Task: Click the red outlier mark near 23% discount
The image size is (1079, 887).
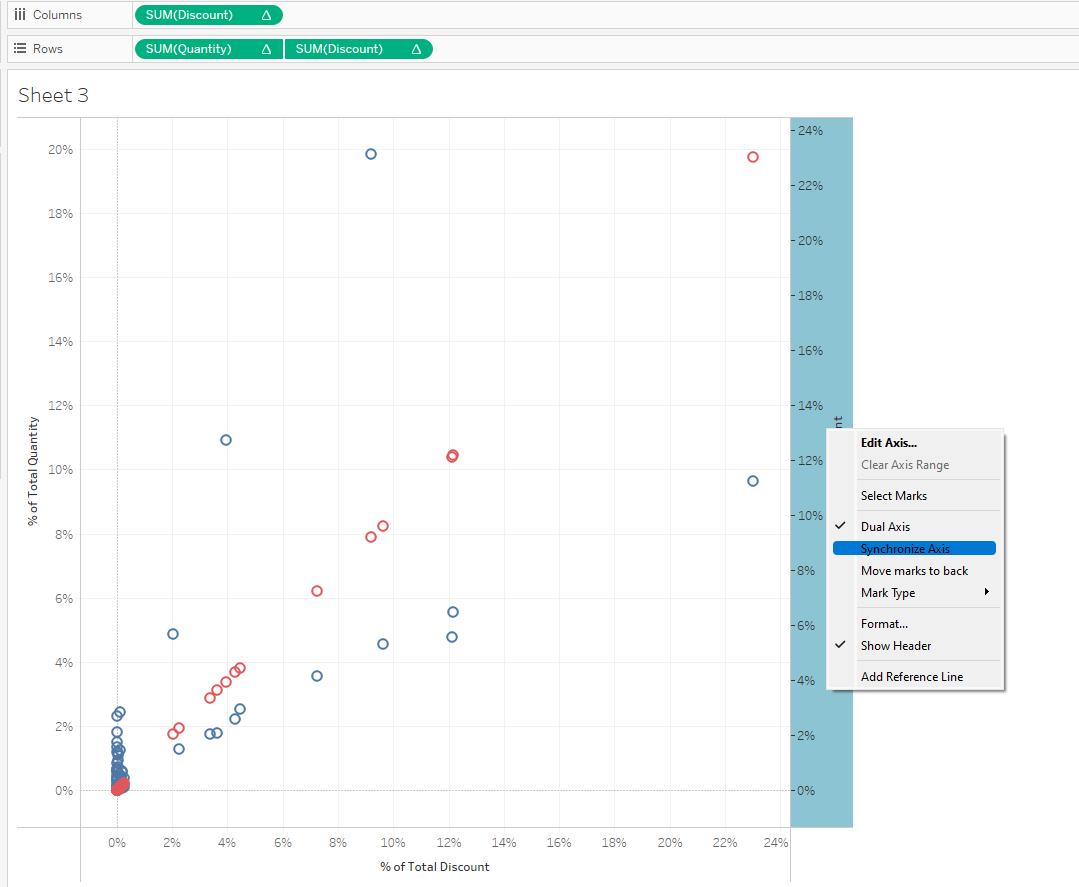Action: click(752, 157)
